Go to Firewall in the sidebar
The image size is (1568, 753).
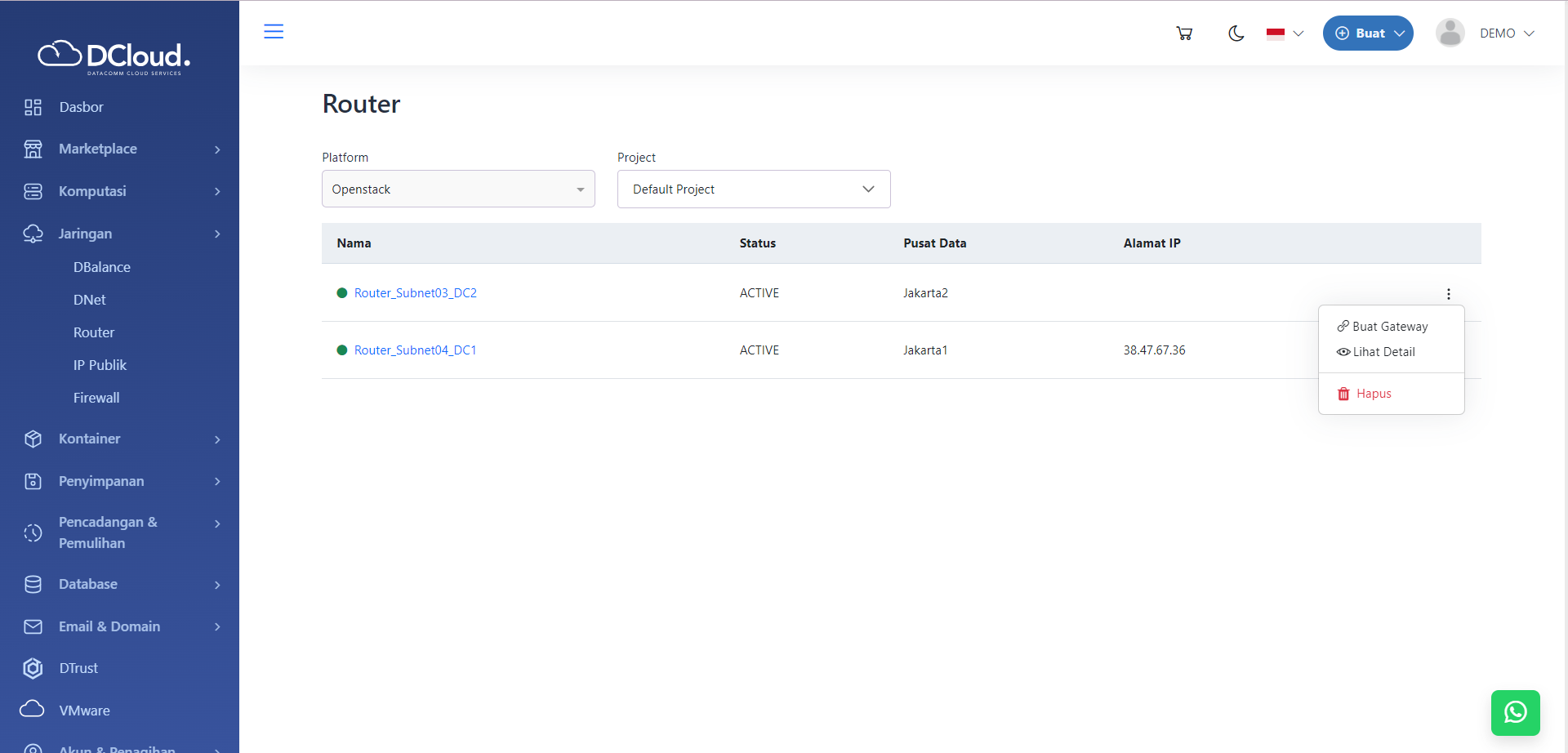point(96,398)
